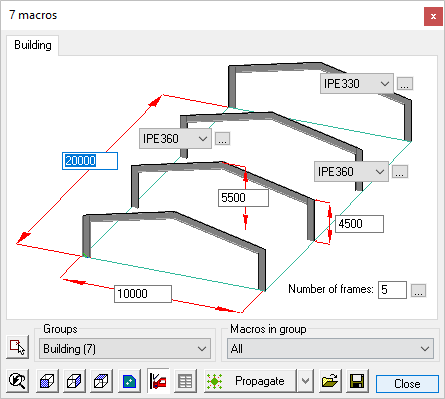Toggle the red dimension display icon
The width and height of the screenshot is (445, 399).
tap(158, 381)
